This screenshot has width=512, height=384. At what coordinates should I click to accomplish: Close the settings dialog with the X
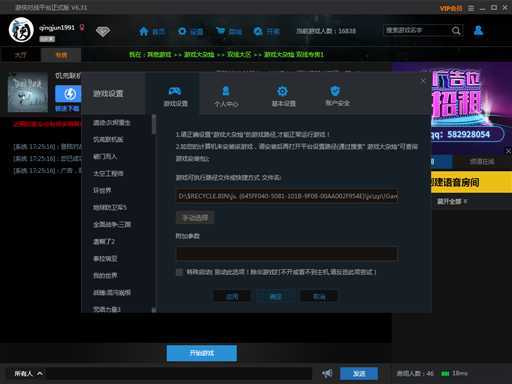423,81
